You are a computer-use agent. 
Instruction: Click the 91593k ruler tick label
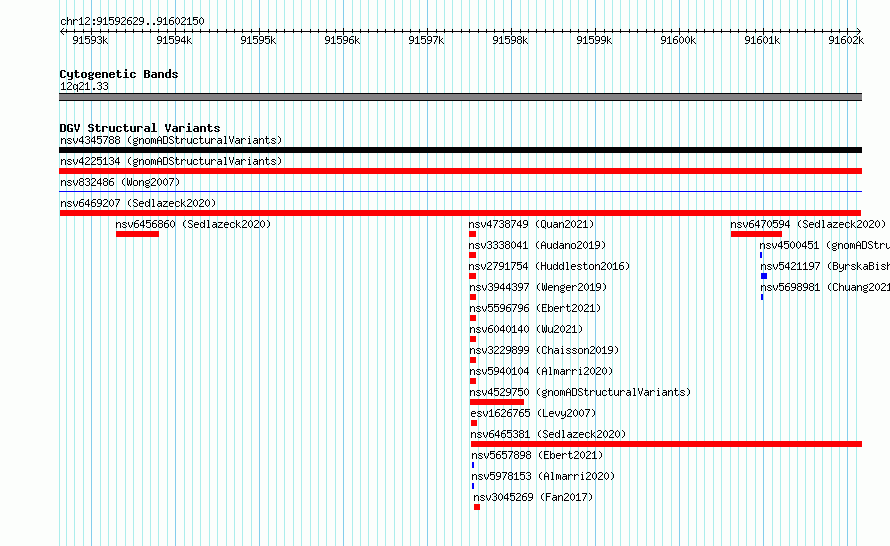coord(90,40)
